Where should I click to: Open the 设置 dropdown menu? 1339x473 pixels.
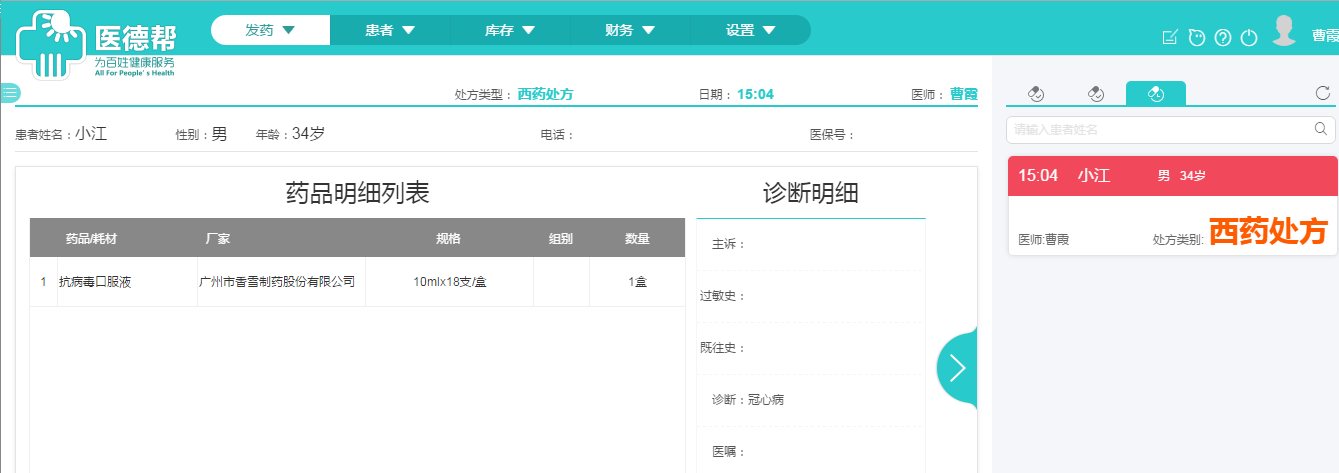750,30
